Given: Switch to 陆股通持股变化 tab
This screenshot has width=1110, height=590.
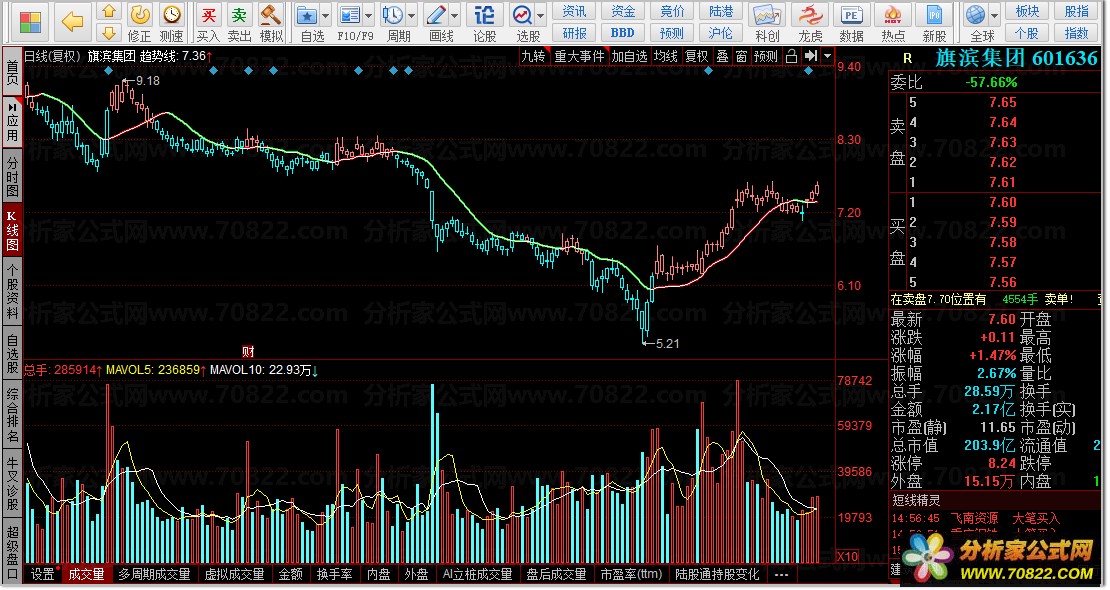Looking at the screenshot, I should (716, 574).
